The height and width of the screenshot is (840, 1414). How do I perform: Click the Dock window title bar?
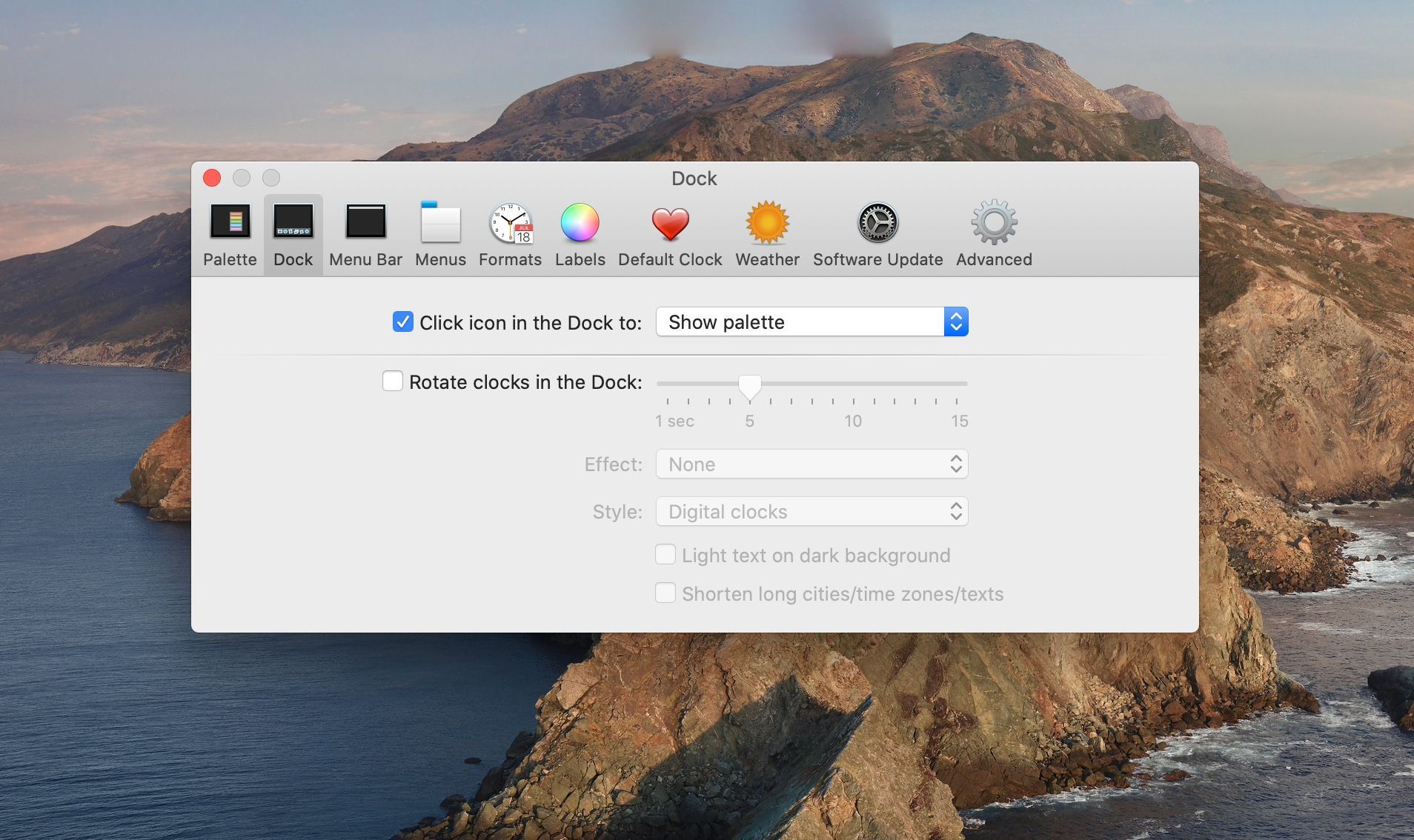[x=693, y=178]
